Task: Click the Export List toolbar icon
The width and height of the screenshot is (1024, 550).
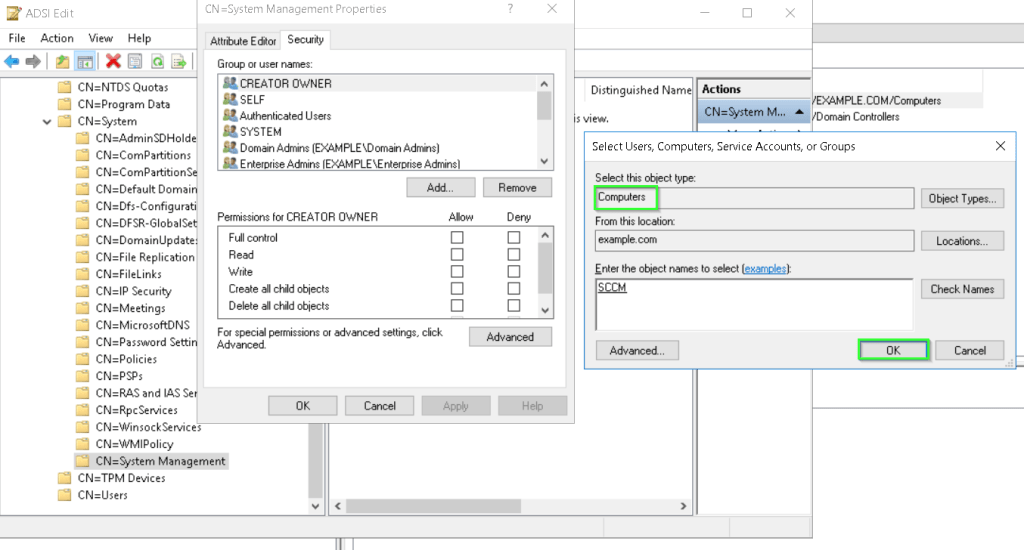Action: coord(179,62)
